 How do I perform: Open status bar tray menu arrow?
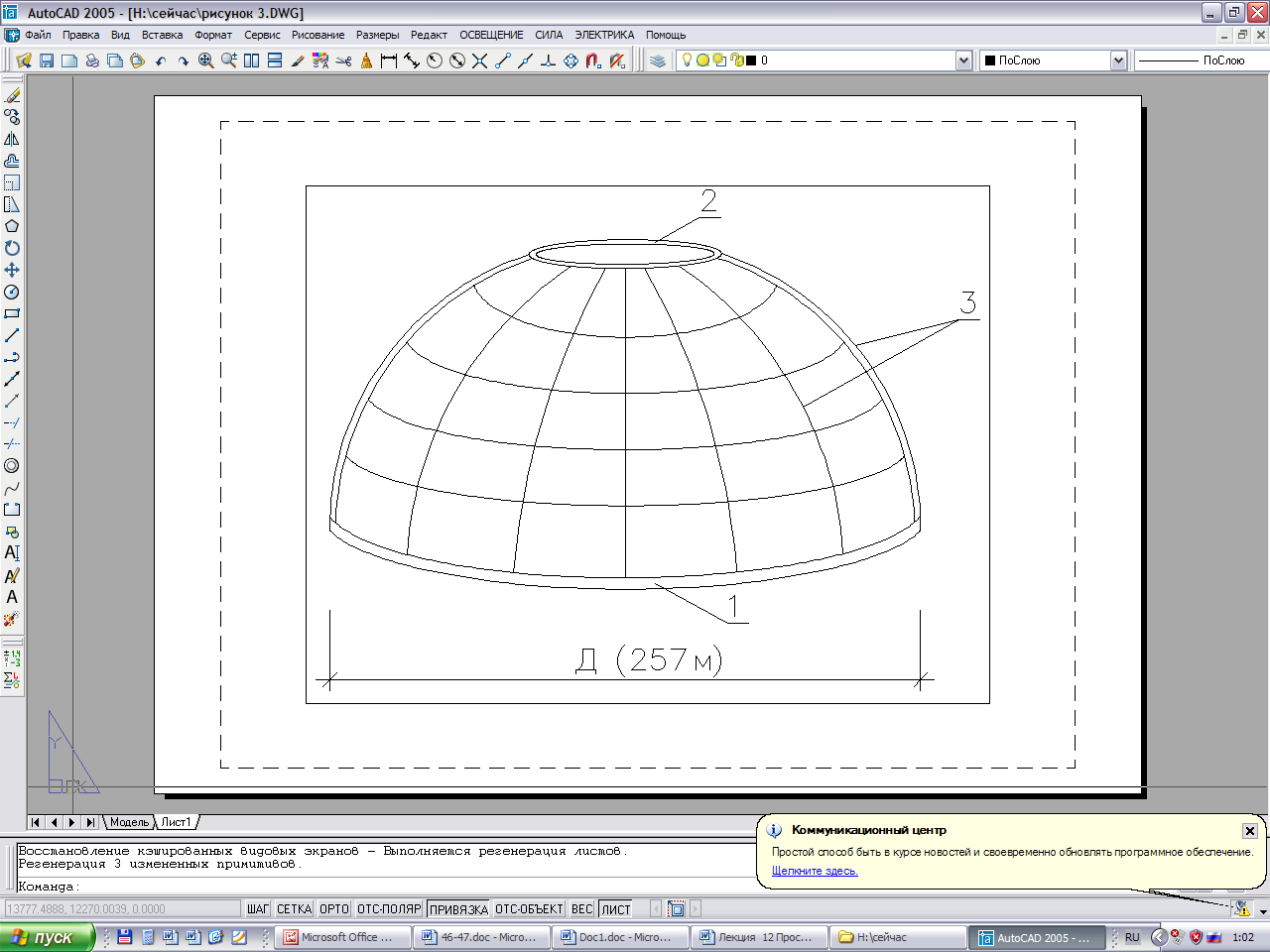click(1262, 911)
